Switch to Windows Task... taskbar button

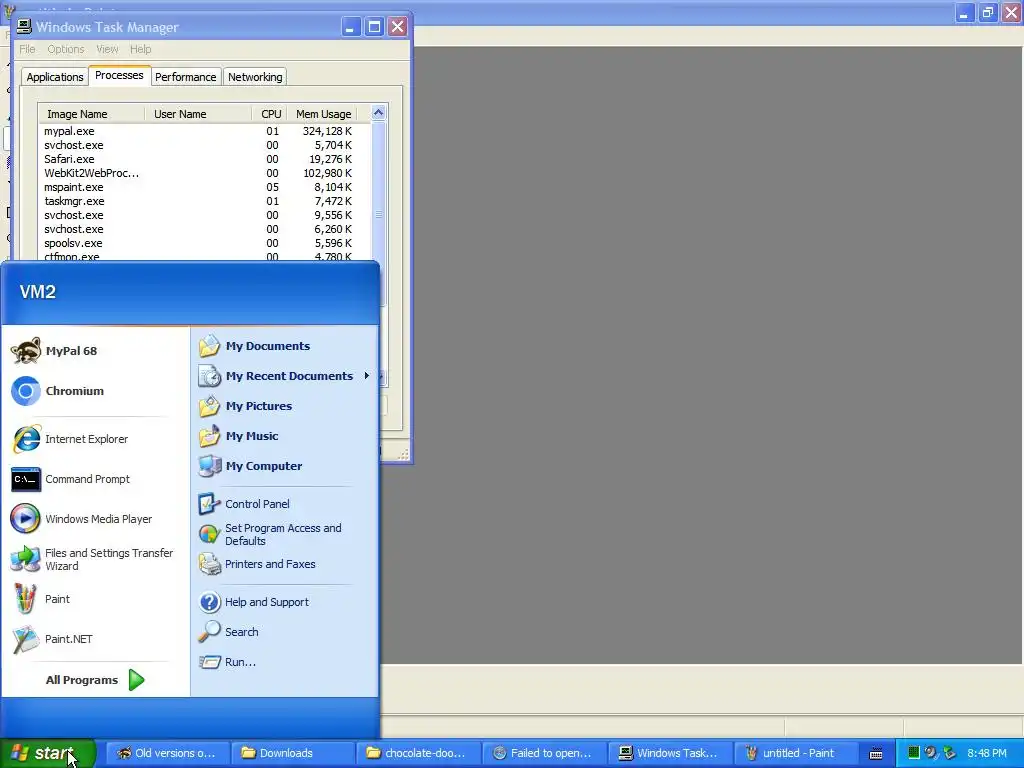[671, 753]
